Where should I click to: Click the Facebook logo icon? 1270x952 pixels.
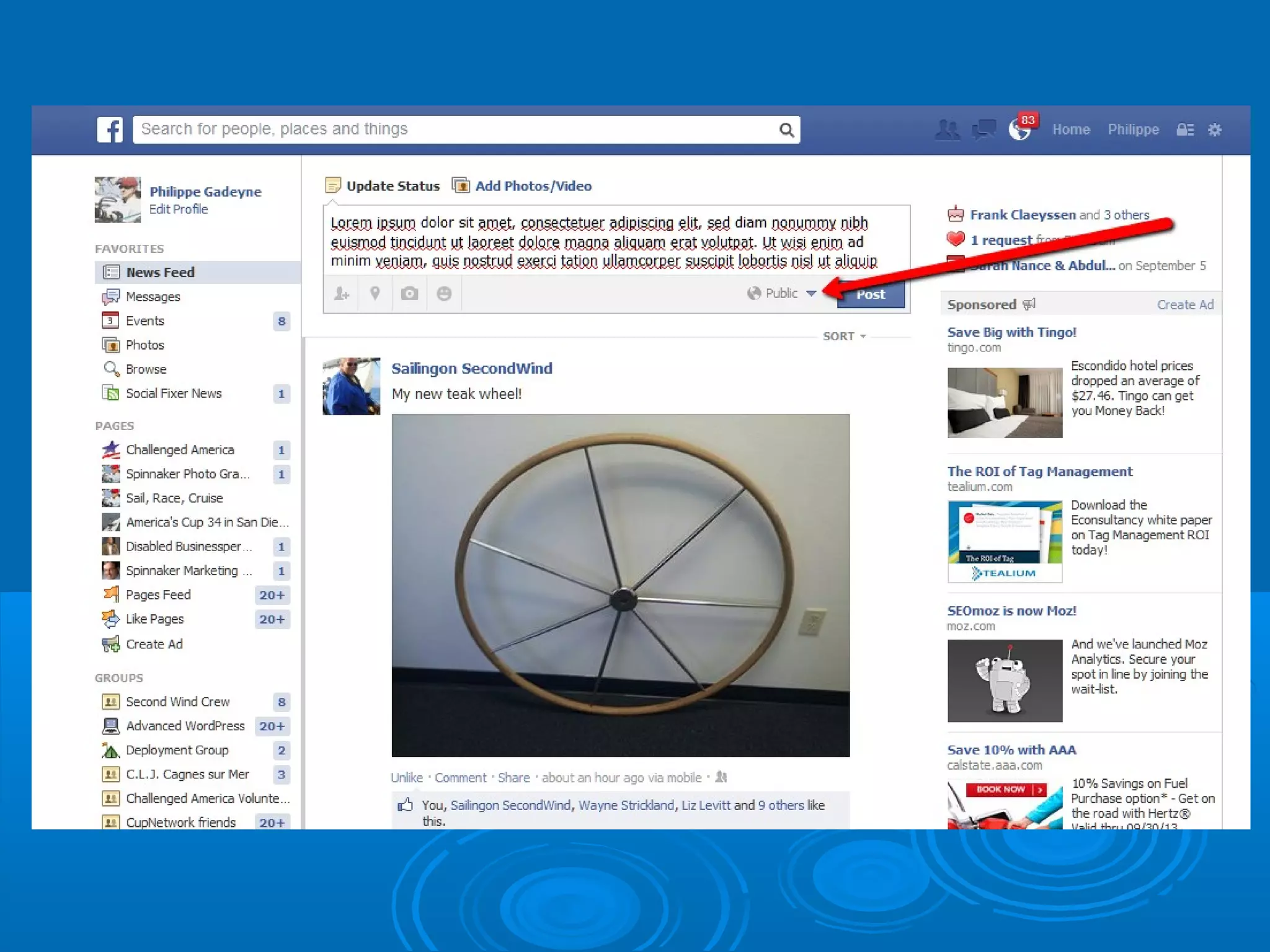tap(110, 130)
